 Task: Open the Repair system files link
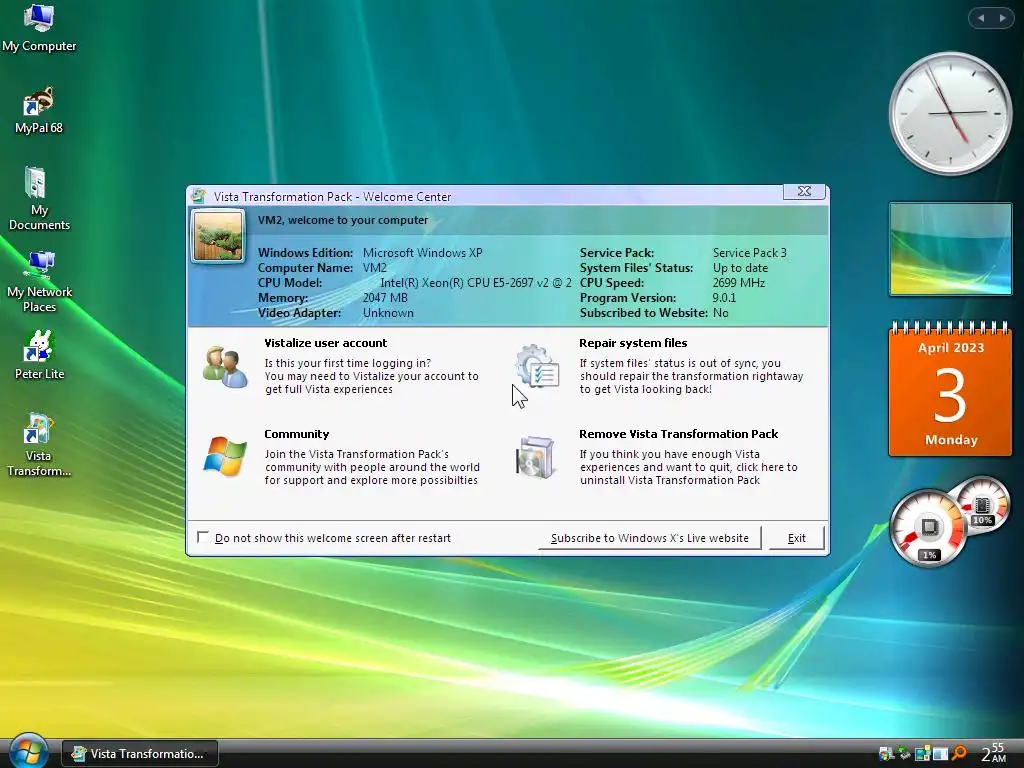click(x=633, y=343)
